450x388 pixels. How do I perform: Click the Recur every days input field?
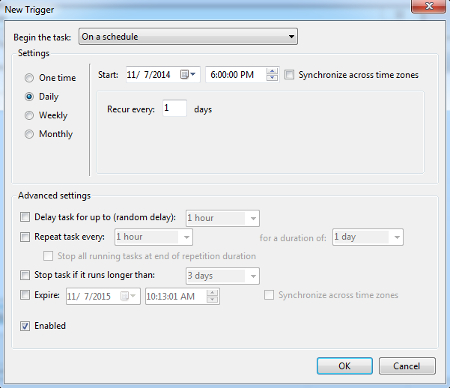coord(174,108)
